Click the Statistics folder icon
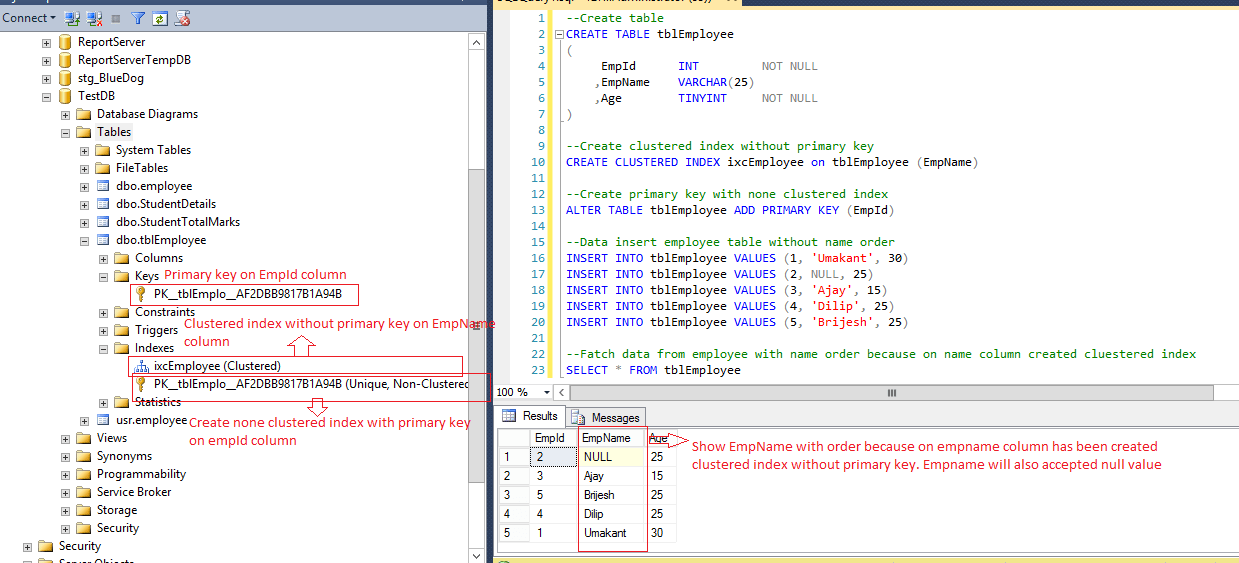The image size is (1239, 563). (x=122, y=402)
